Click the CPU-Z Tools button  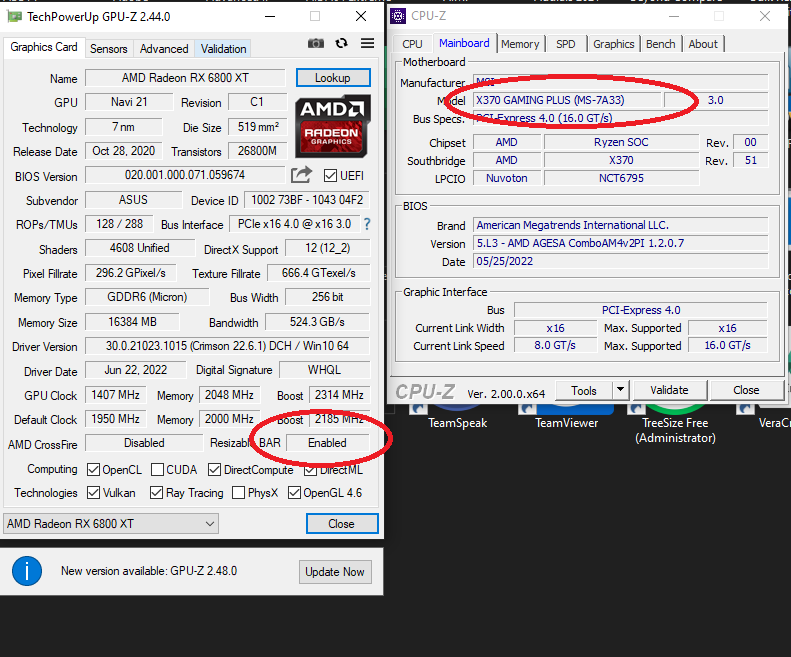click(584, 391)
